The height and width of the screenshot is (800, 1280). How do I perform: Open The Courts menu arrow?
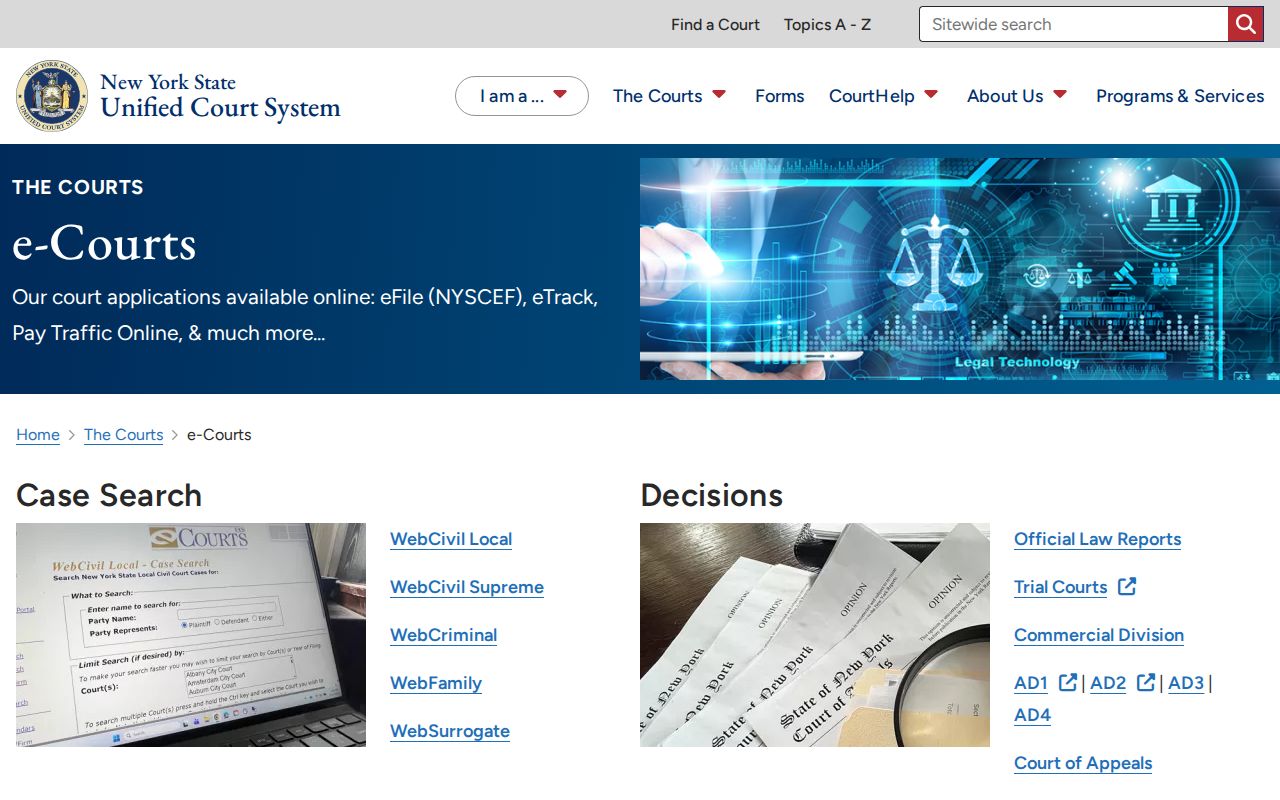tap(719, 94)
